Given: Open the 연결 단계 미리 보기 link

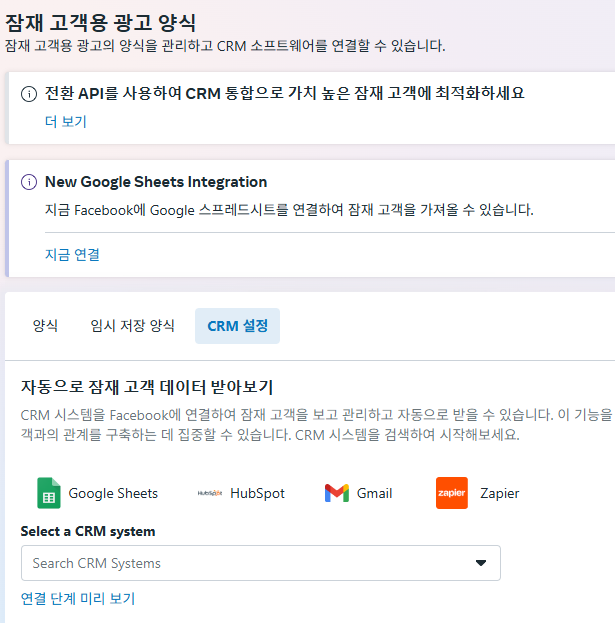Looking at the screenshot, I should (78, 598).
